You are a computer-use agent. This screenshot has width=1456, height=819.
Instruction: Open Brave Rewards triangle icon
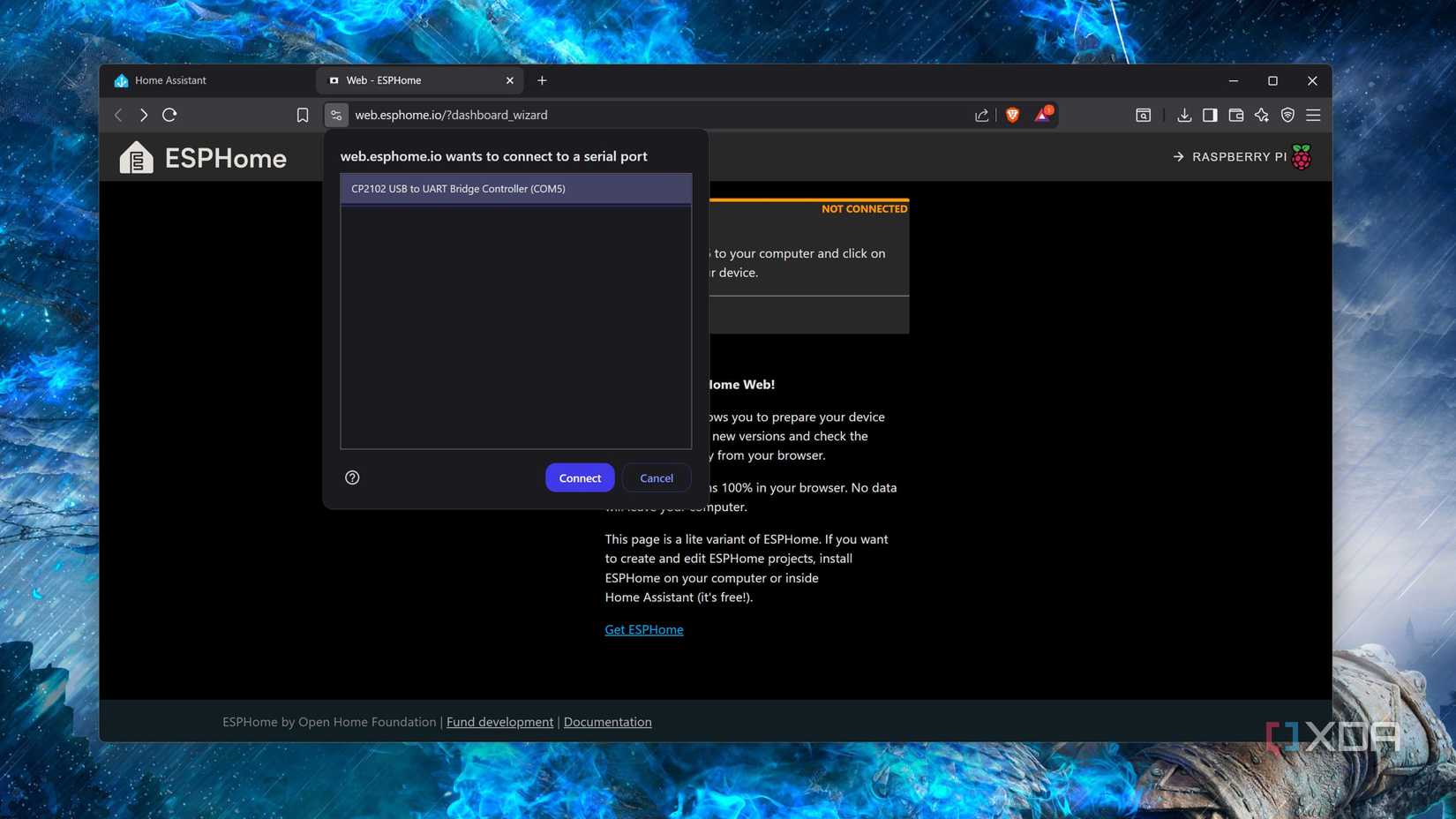(1043, 114)
